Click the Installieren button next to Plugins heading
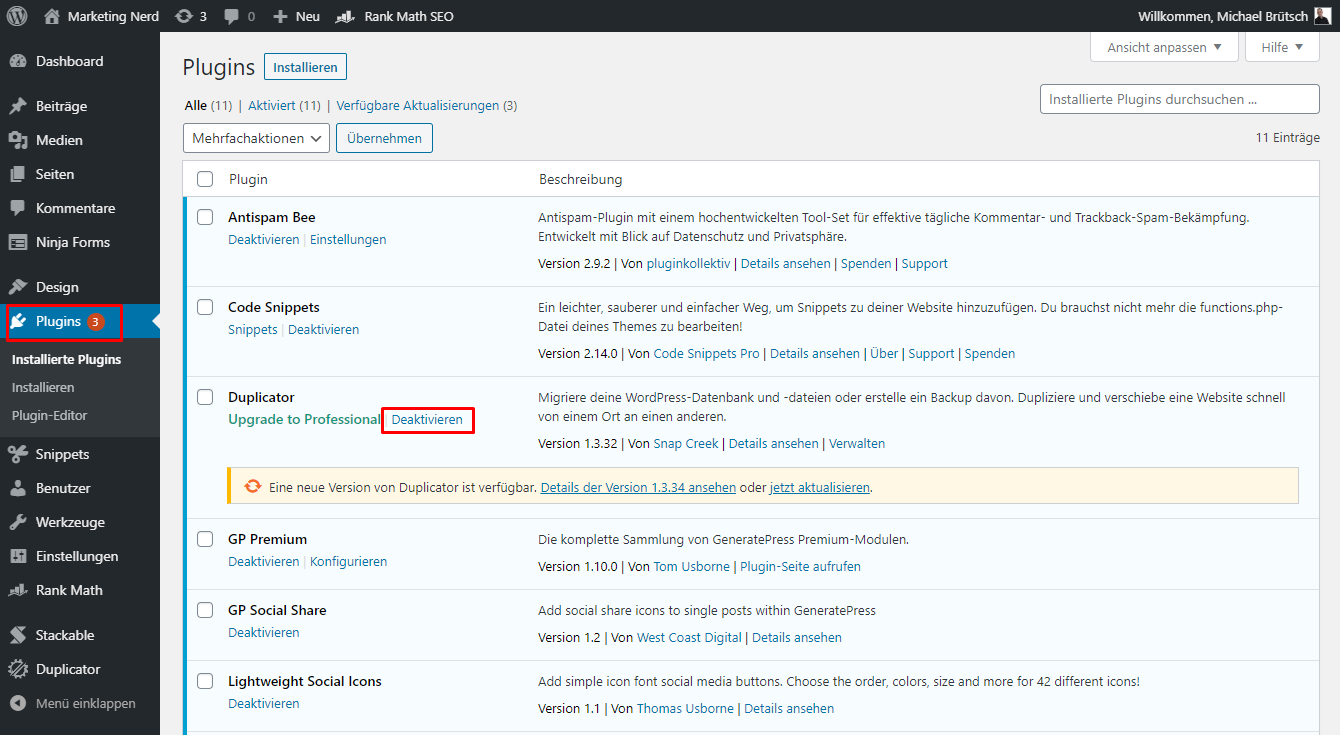 [x=305, y=67]
